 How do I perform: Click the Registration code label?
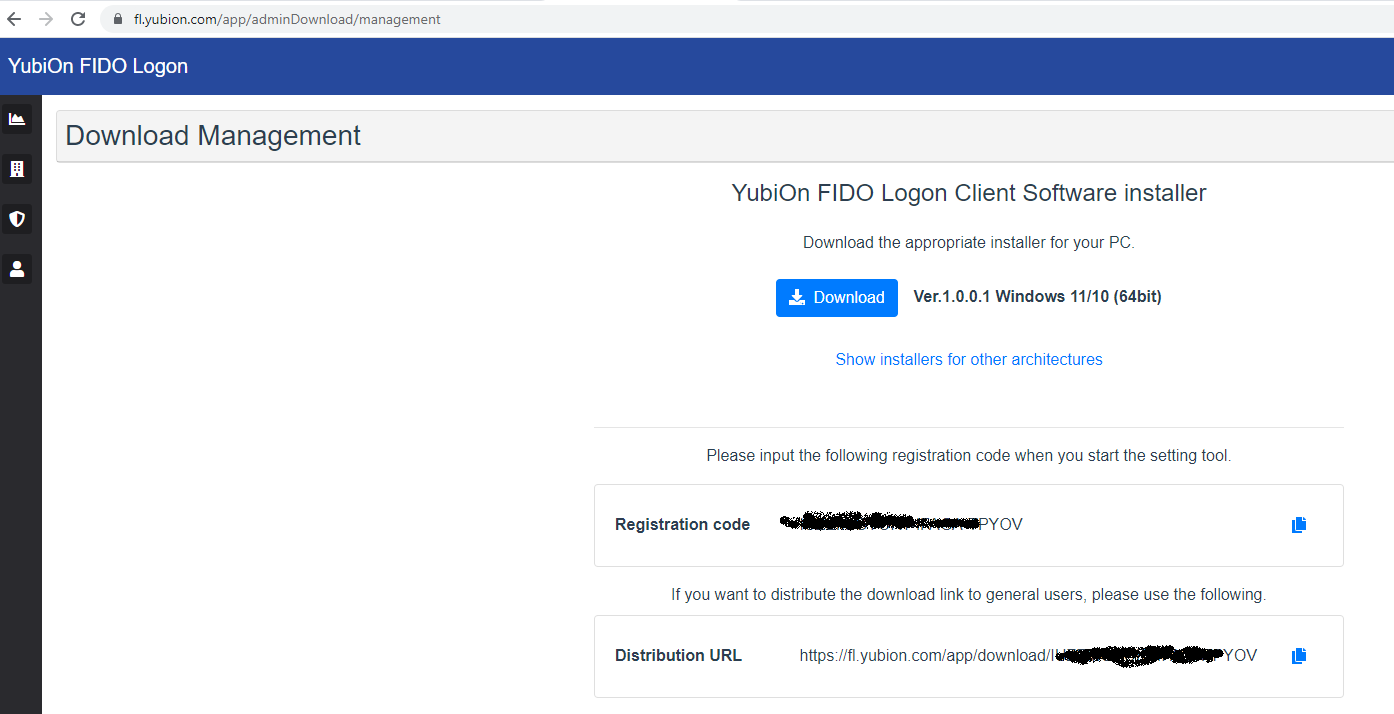682,525
